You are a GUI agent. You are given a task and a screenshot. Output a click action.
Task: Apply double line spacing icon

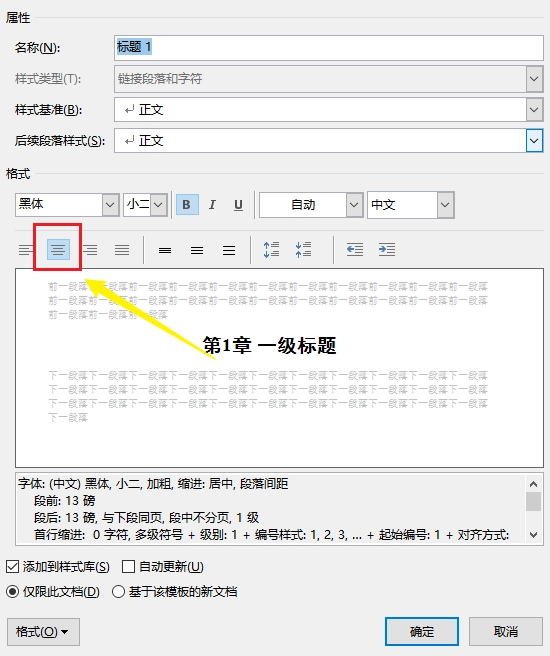(x=229, y=250)
